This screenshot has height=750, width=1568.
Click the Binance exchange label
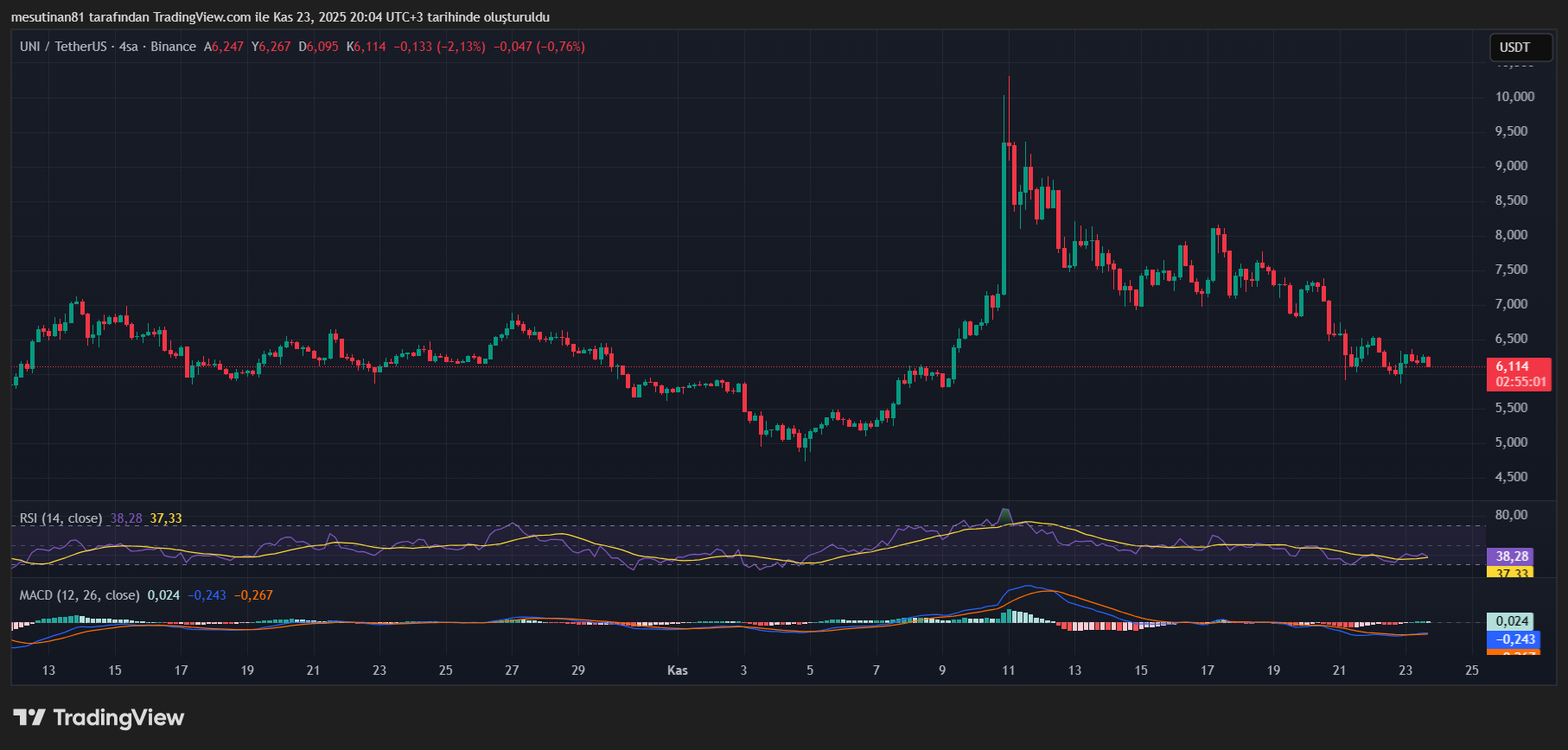173,47
